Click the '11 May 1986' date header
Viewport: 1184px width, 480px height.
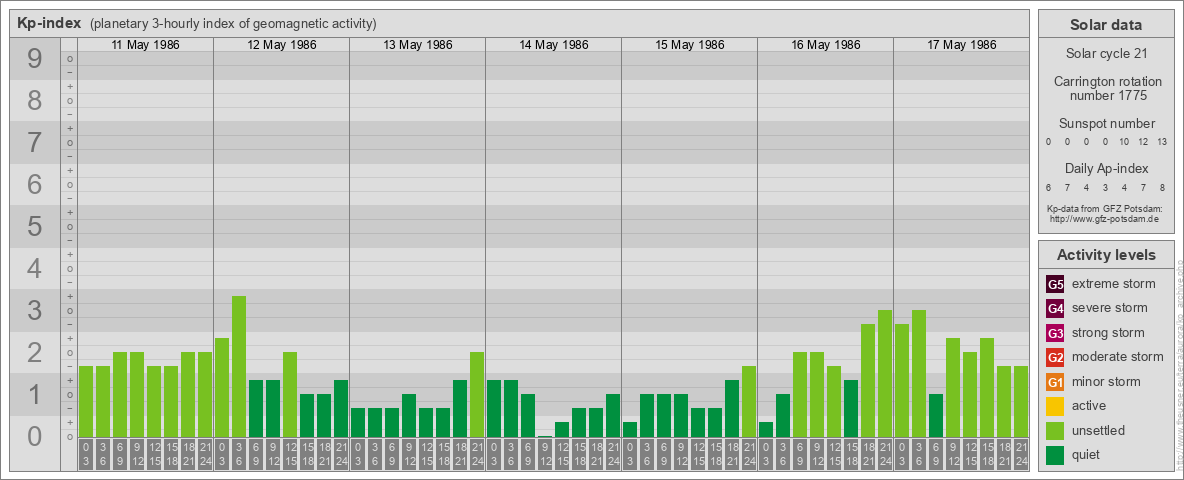(145, 45)
